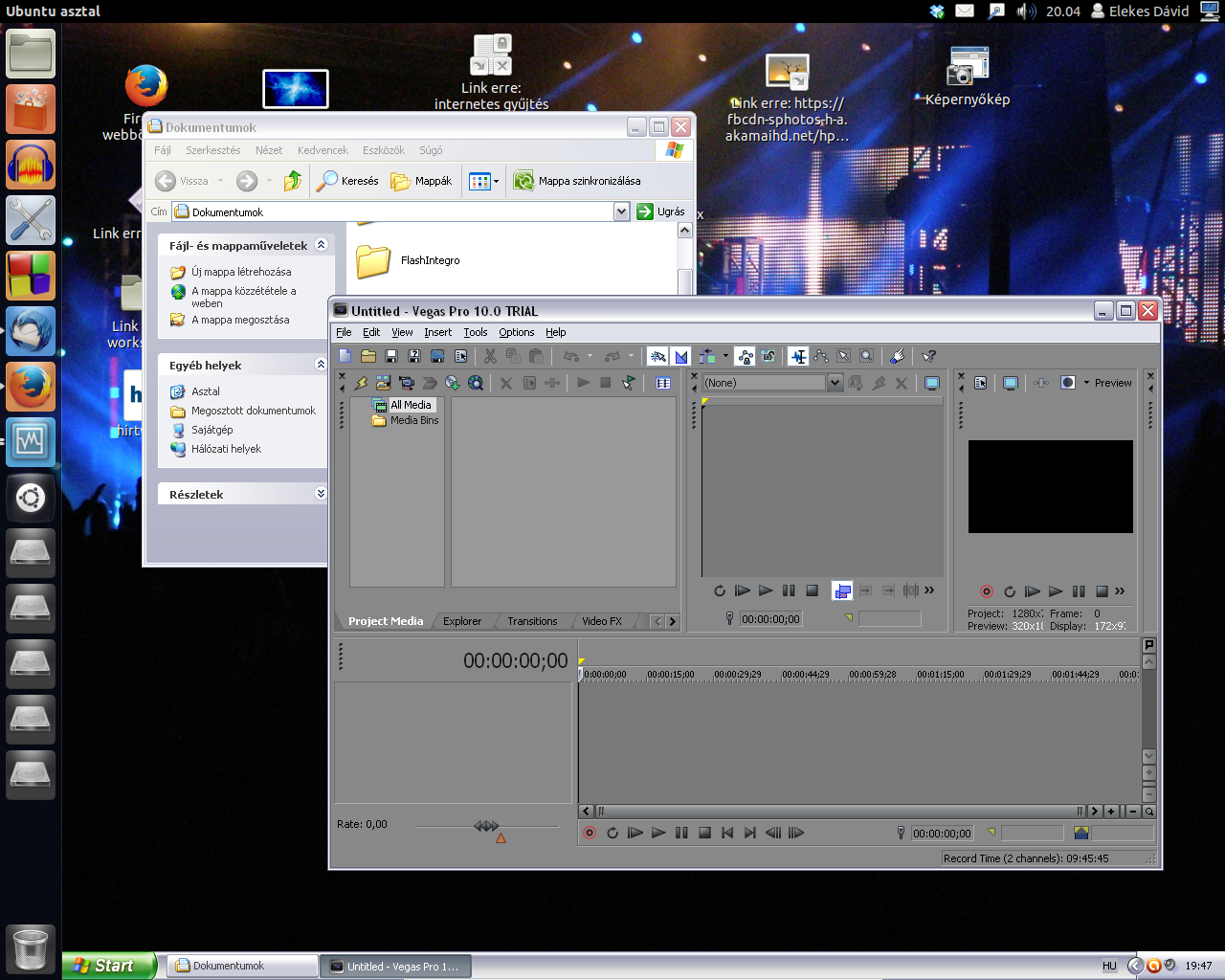The image size is (1225, 980).
Task: Click the Mappa szinkronizálása button
Action: 577,181
